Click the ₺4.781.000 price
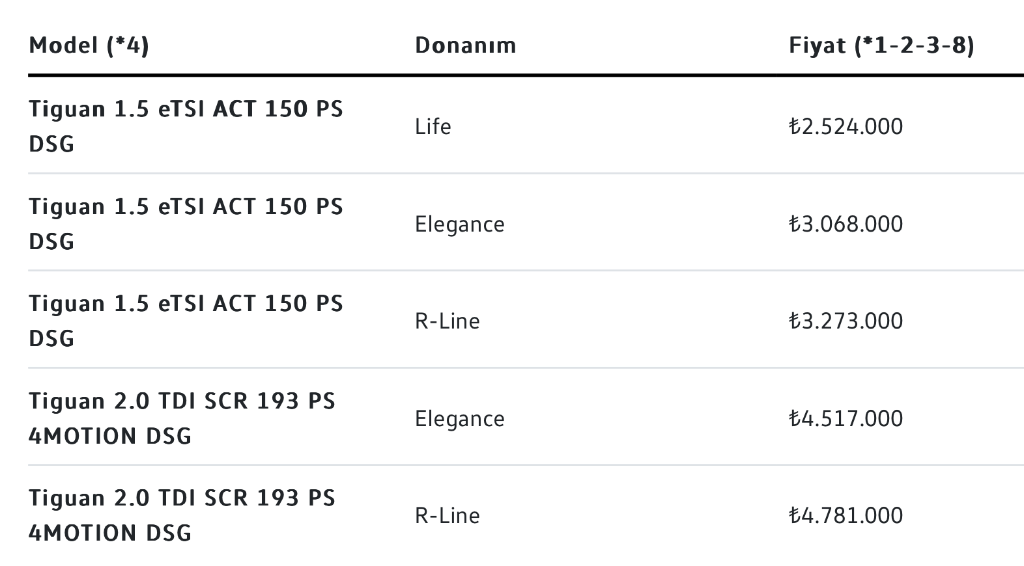 846,516
